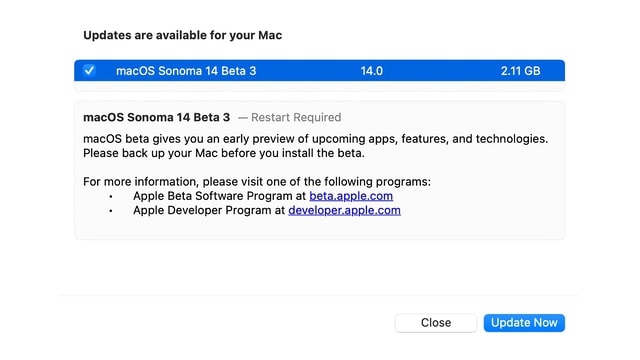Click the empty strip below the selected update row
This screenshot has height=360, width=640.
point(319,86)
